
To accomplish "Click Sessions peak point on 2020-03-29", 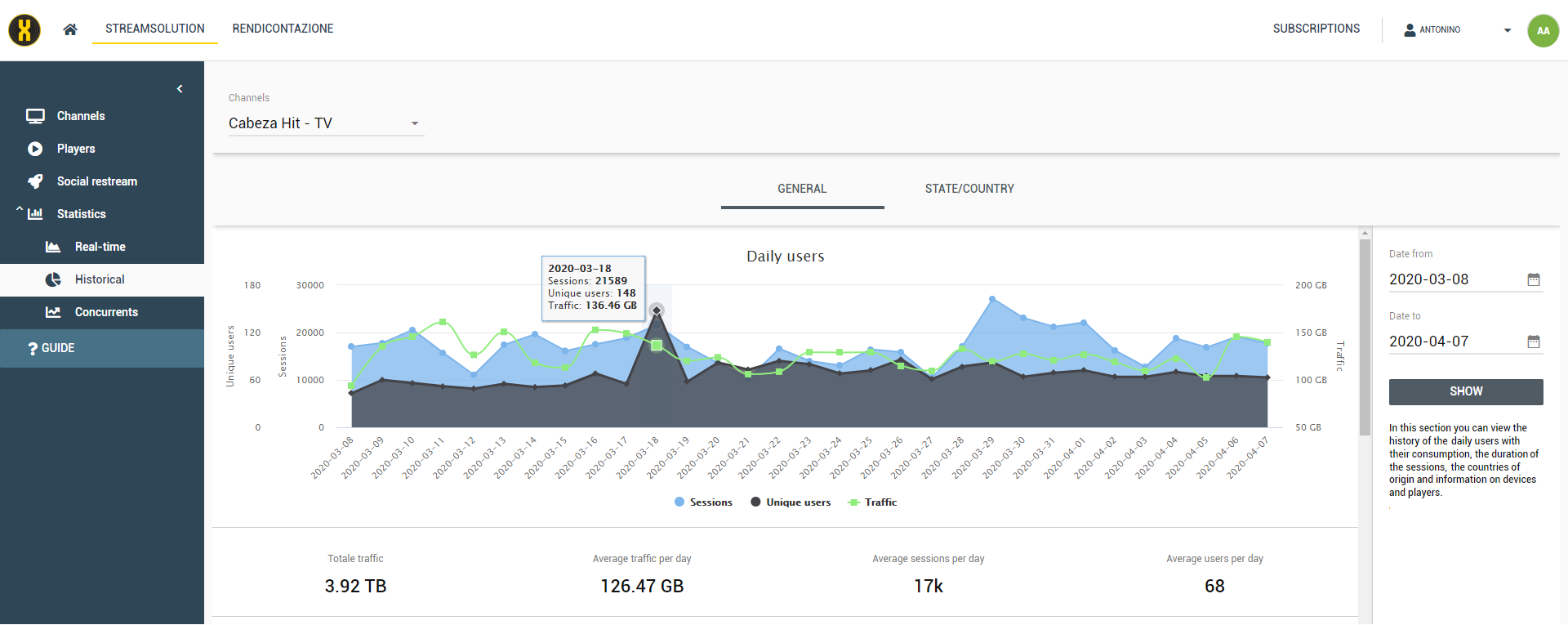I will click(x=992, y=299).
